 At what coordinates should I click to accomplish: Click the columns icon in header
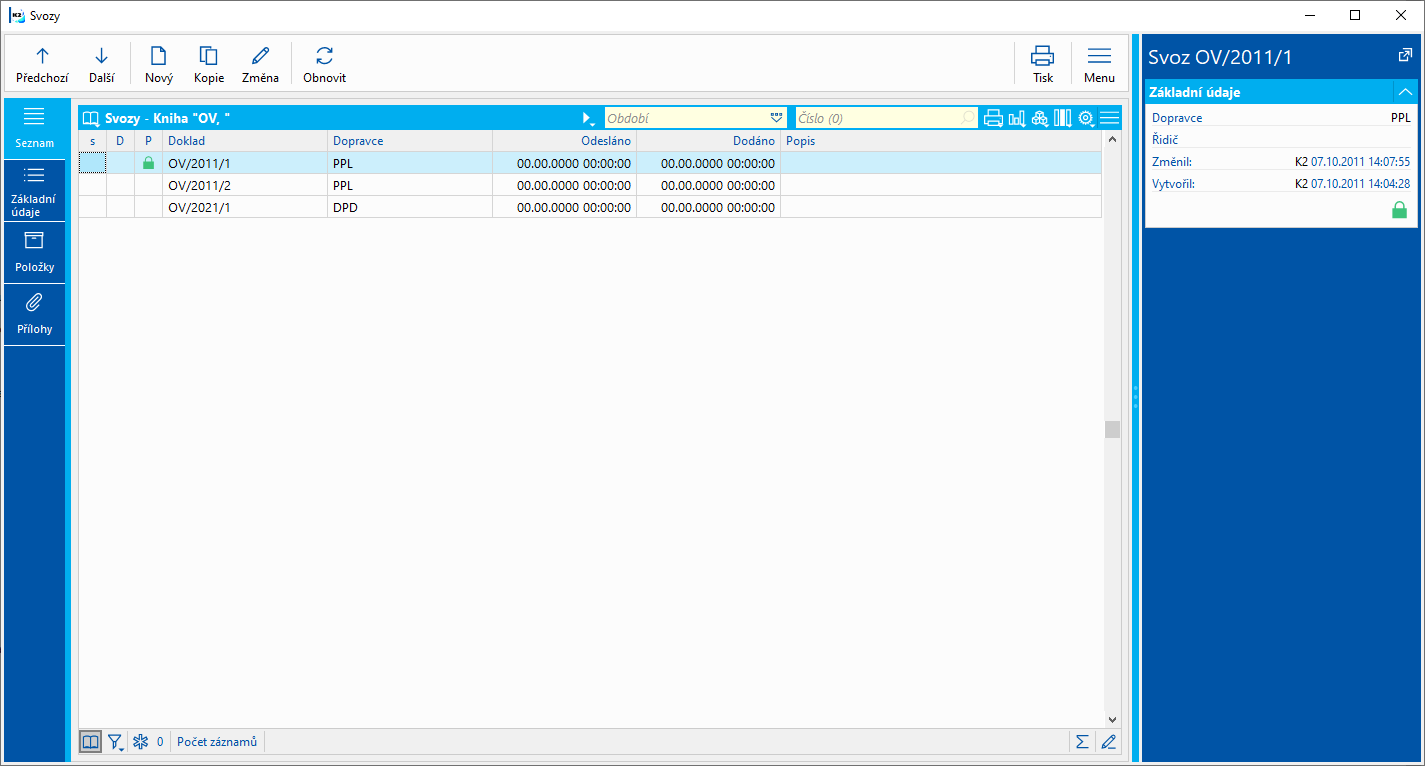[x=1062, y=118]
